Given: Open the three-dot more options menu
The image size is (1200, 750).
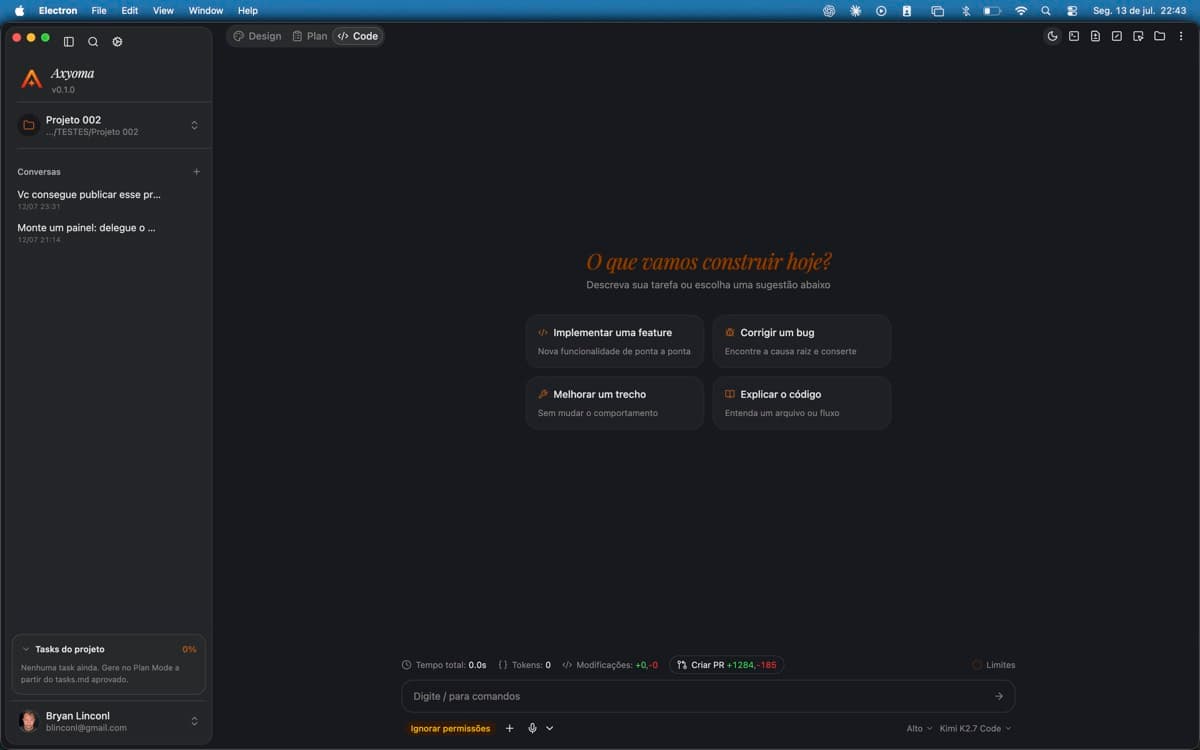Looking at the screenshot, I should point(1181,36).
